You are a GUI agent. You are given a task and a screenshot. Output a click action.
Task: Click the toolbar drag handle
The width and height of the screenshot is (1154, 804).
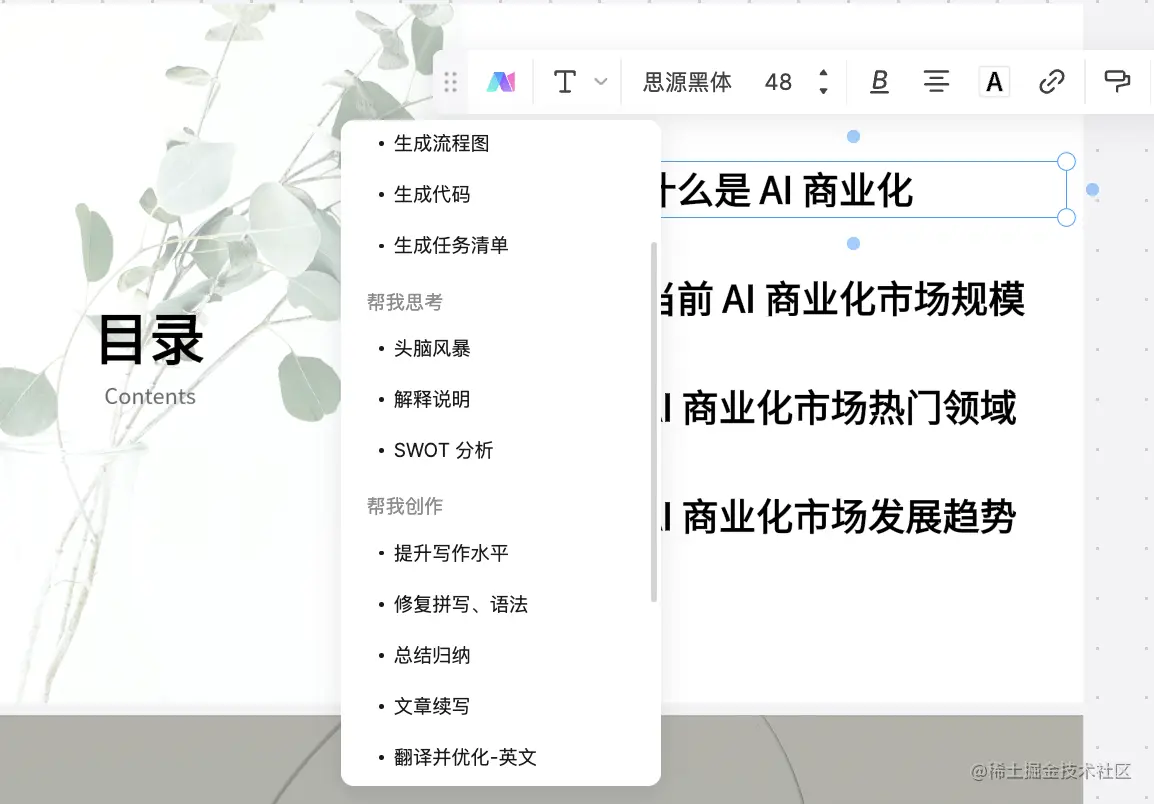(x=450, y=81)
